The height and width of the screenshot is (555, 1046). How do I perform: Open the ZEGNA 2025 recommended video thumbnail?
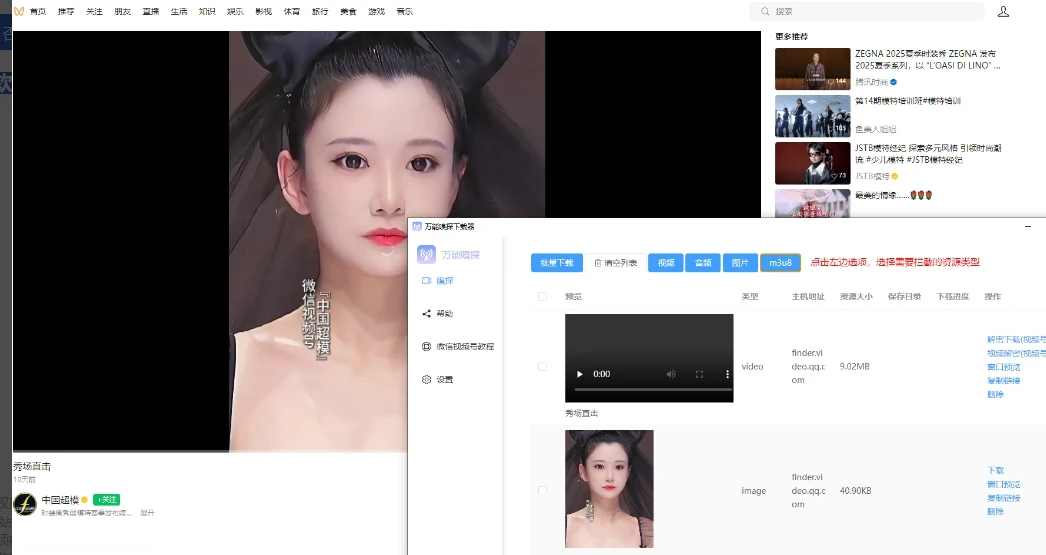coord(813,69)
